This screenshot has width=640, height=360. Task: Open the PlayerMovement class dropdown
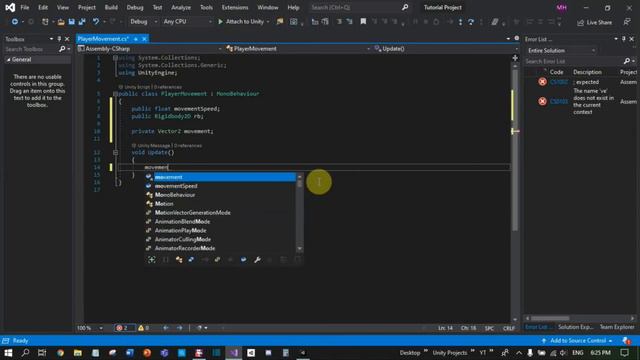[x=298, y=49]
